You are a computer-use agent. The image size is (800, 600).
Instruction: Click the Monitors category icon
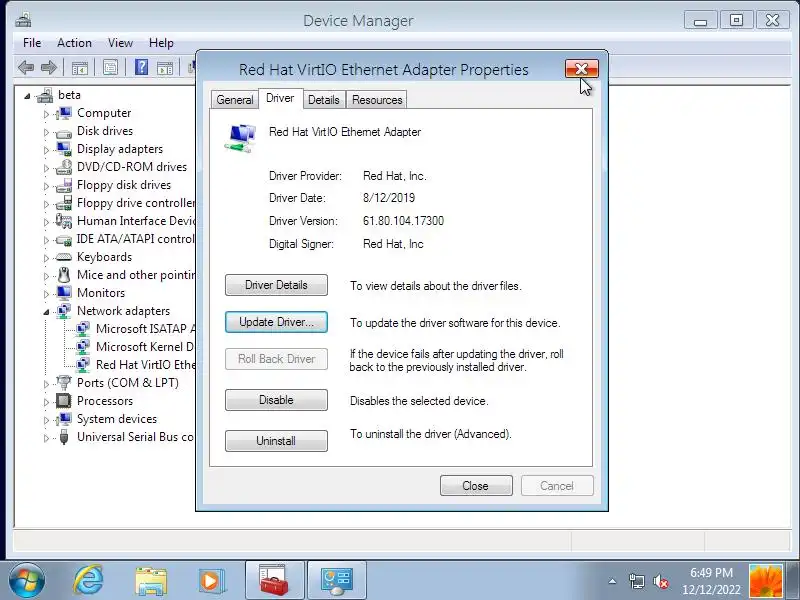(64, 293)
